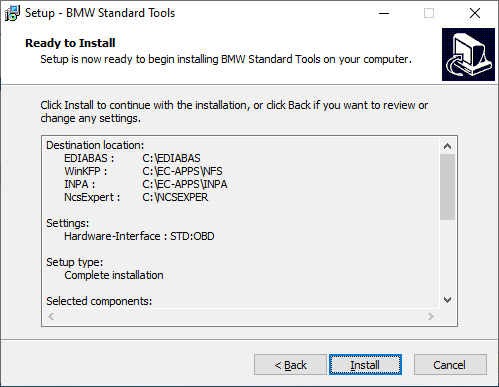This screenshot has height=387, width=499.
Task: Click the Hardware-Interface STD:OBD line
Action: [x=139, y=236]
